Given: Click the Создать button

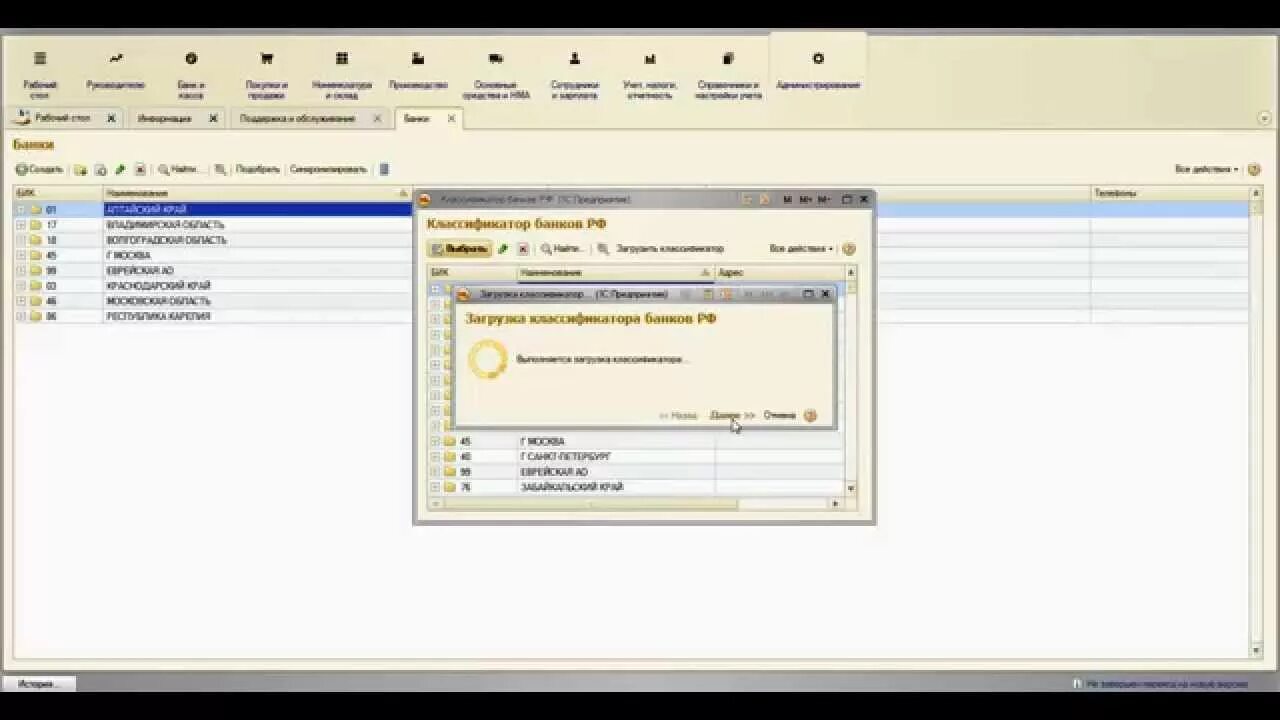Looking at the screenshot, I should pos(40,170).
